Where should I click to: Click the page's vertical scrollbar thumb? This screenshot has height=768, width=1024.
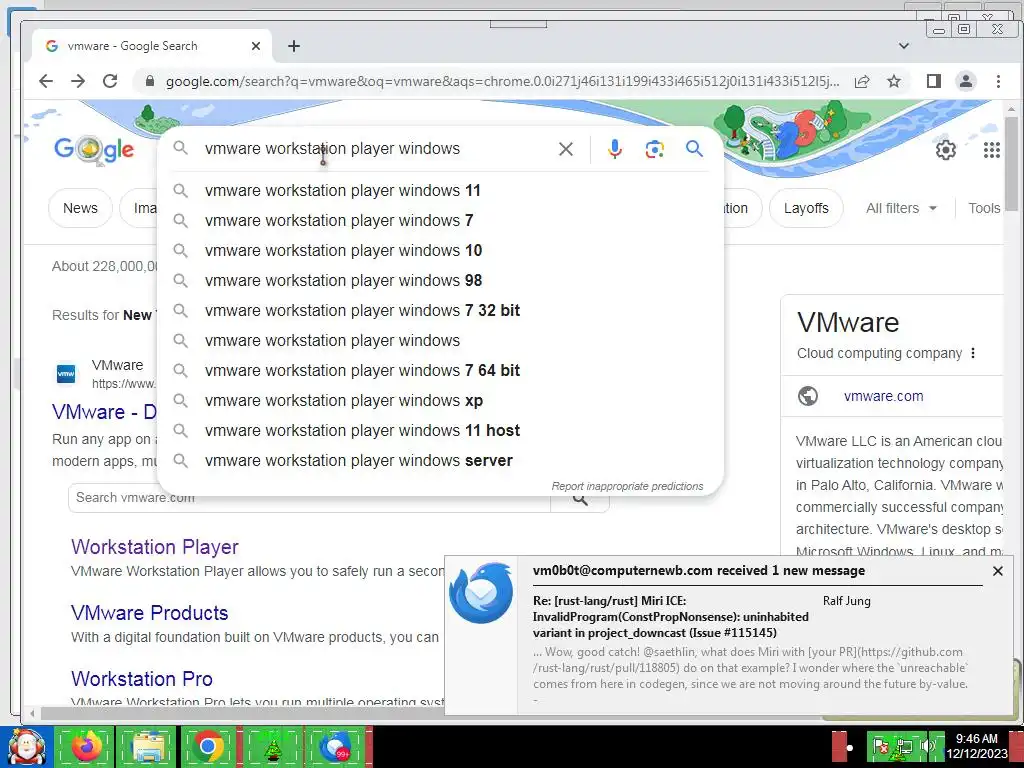(x=1012, y=164)
